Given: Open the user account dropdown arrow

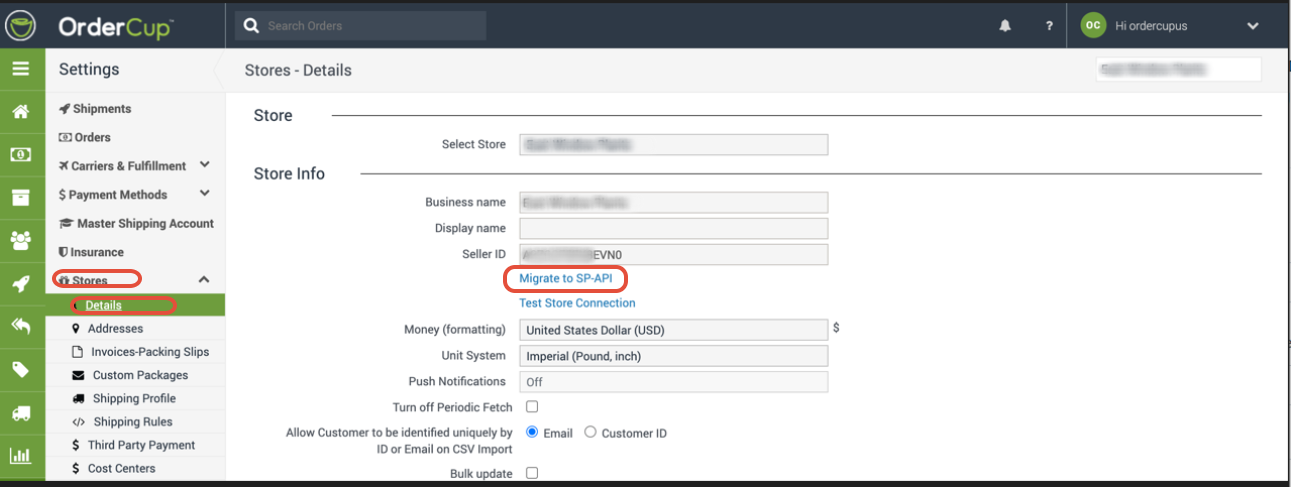Looking at the screenshot, I should 1253,26.
